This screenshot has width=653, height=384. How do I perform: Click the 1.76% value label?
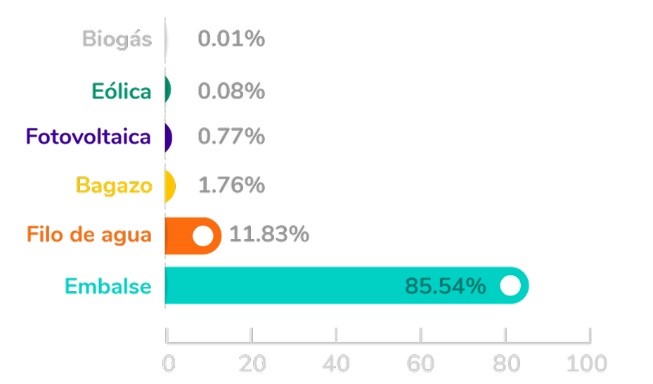[232, 185]
